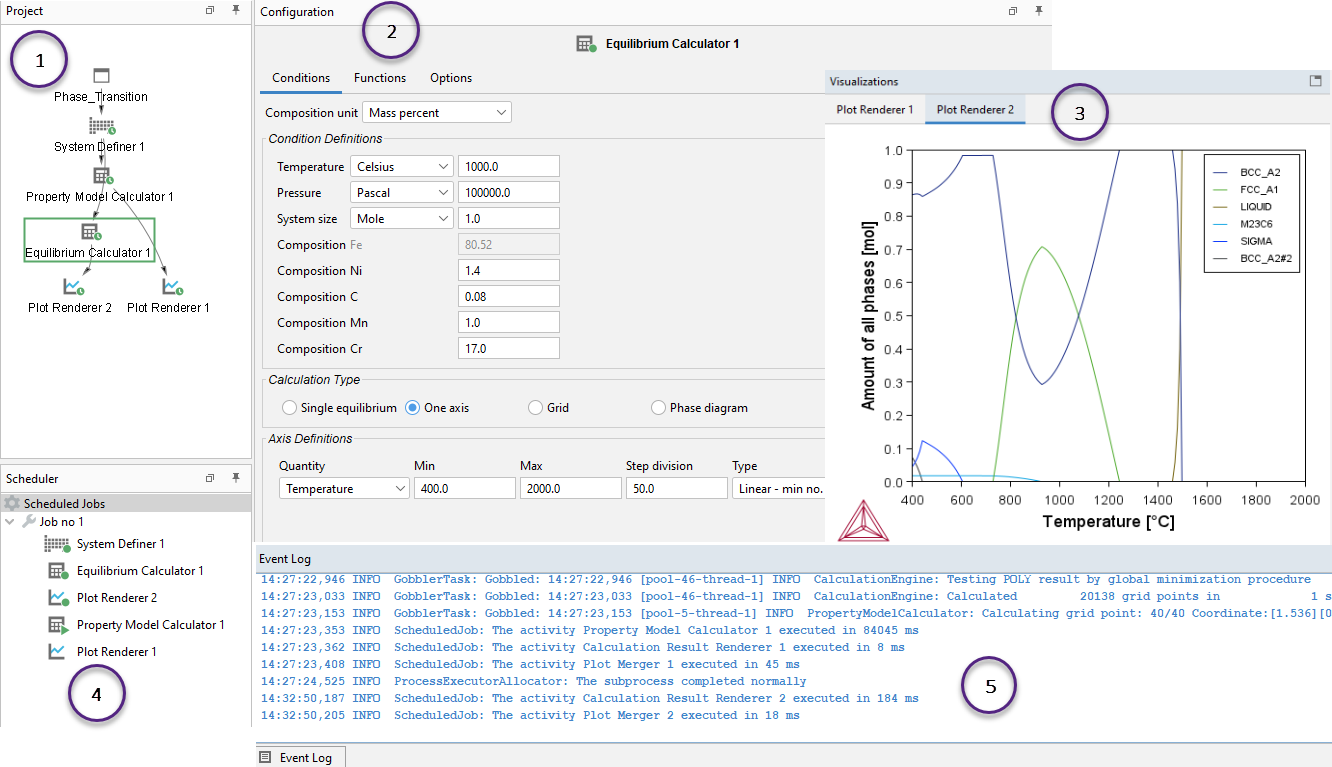Click the axis Min field 400.0

pyautogui.click(x=465, y=489)
